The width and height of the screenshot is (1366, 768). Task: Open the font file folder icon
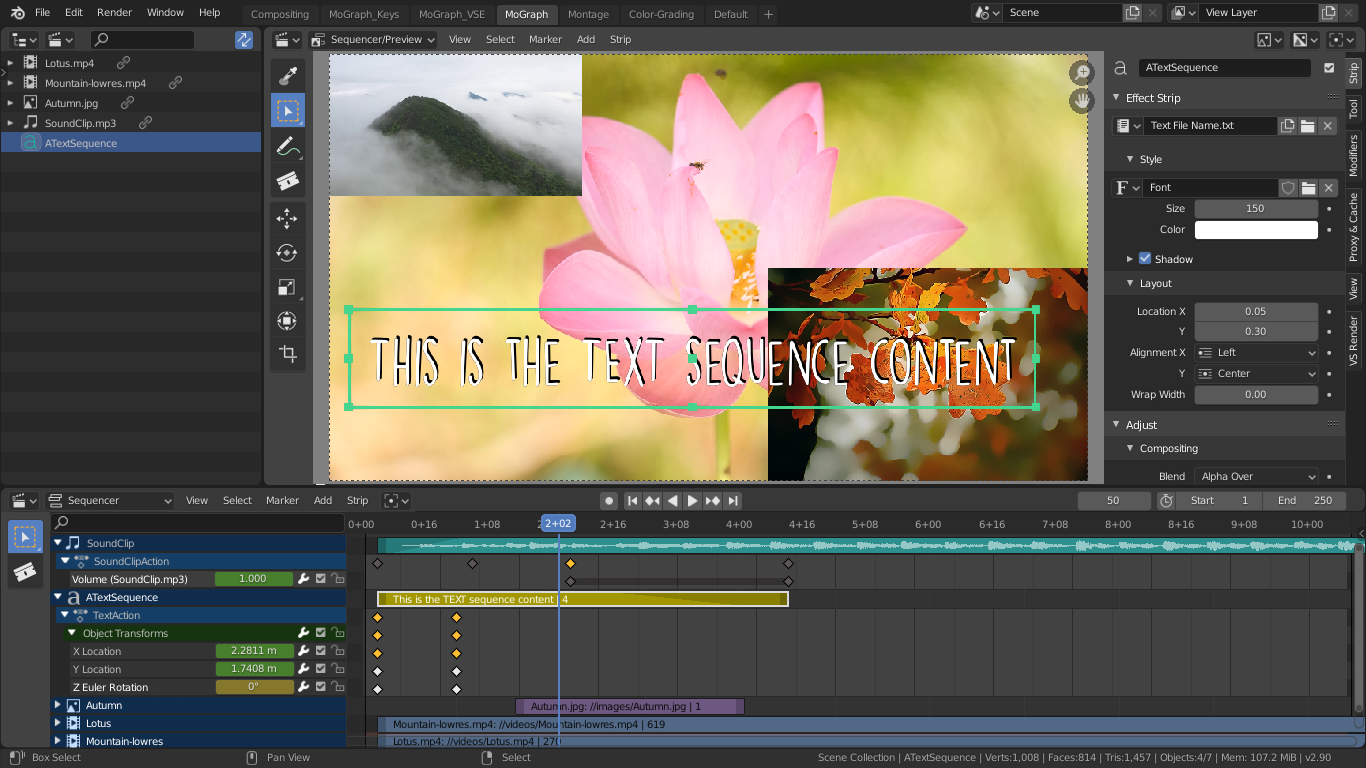(x=1308, y=188)
